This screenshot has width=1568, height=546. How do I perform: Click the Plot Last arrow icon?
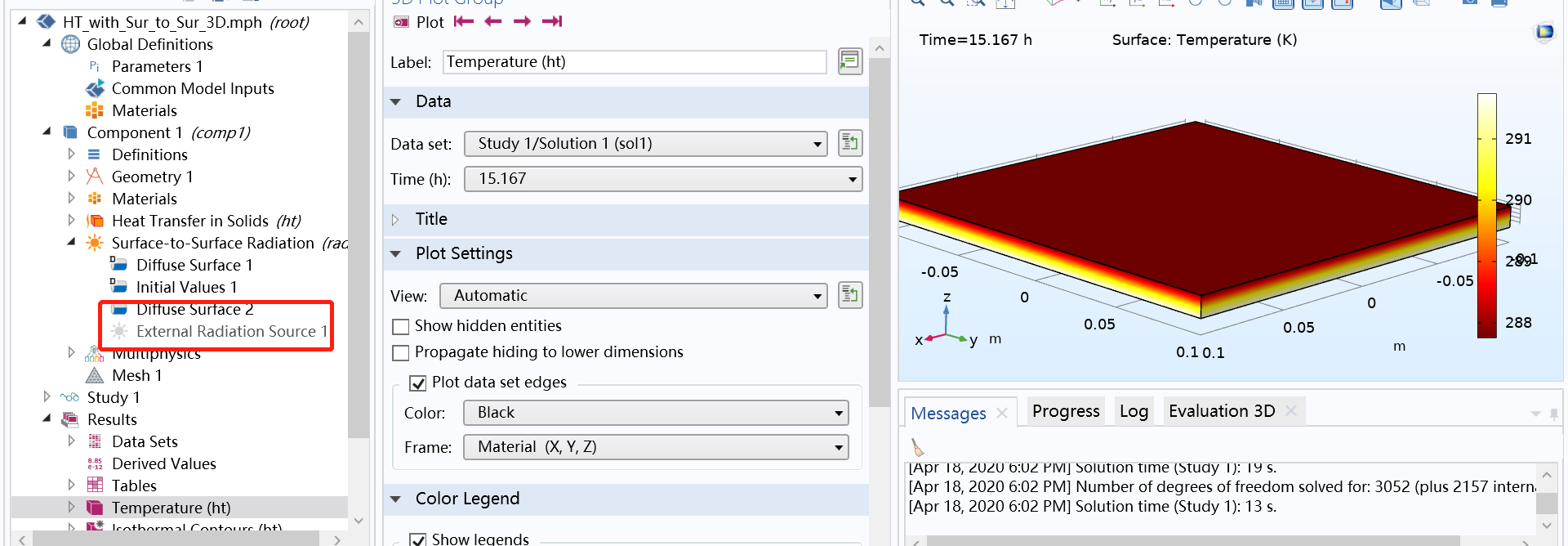(553, 21)
